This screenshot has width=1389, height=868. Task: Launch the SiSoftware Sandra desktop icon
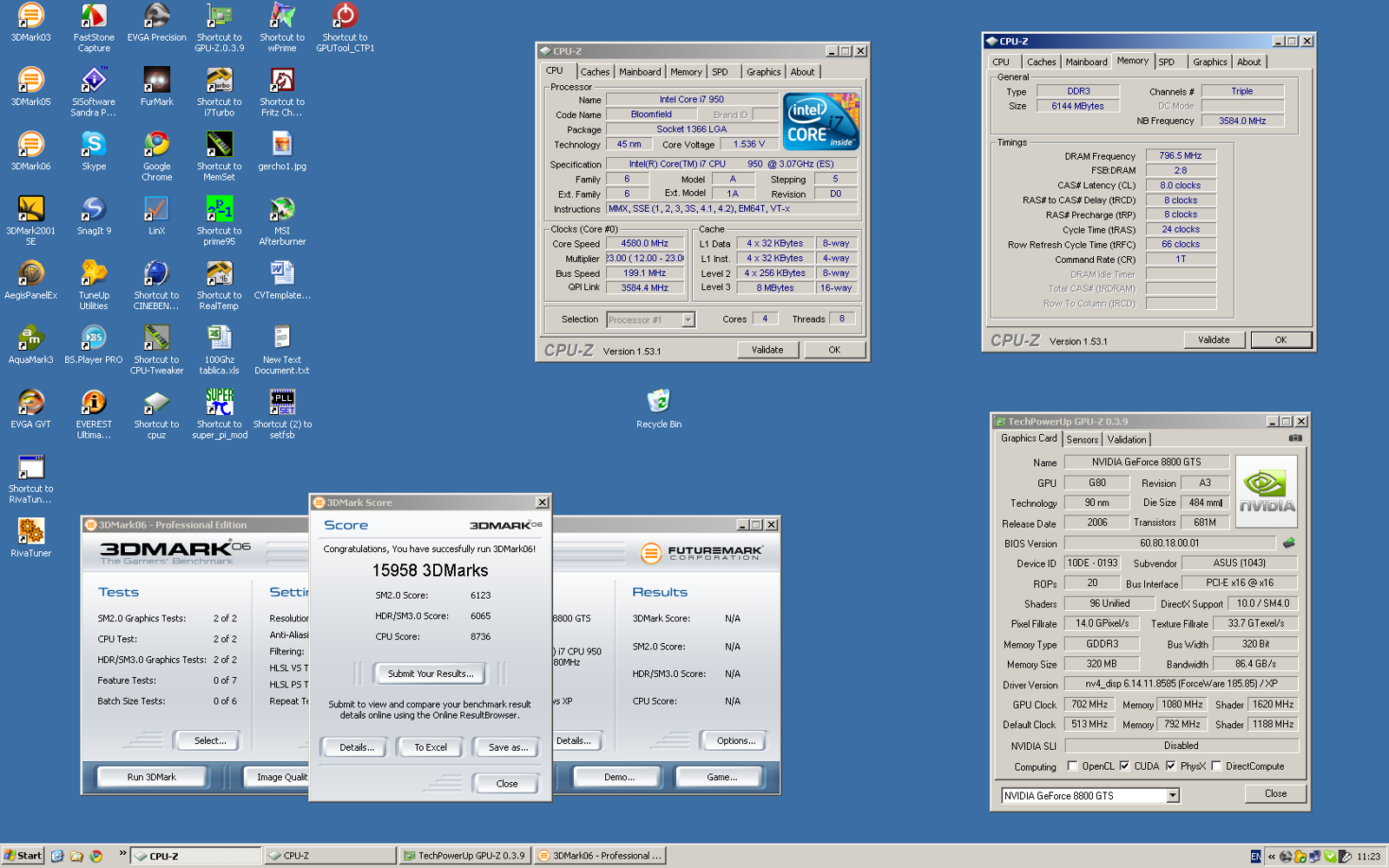[x=94, y=93]
